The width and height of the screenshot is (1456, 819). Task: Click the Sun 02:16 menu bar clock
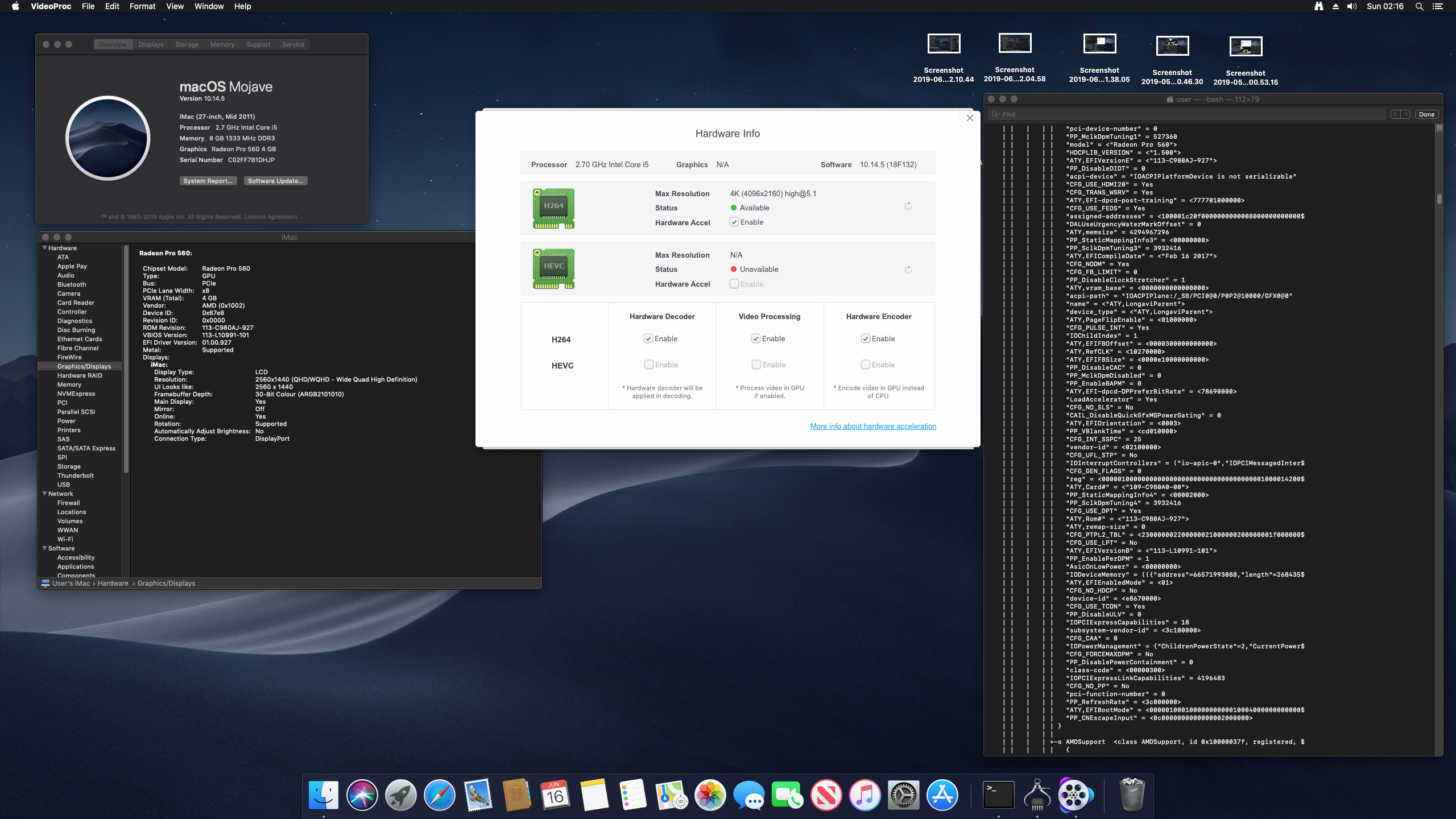click(1385, 6)
